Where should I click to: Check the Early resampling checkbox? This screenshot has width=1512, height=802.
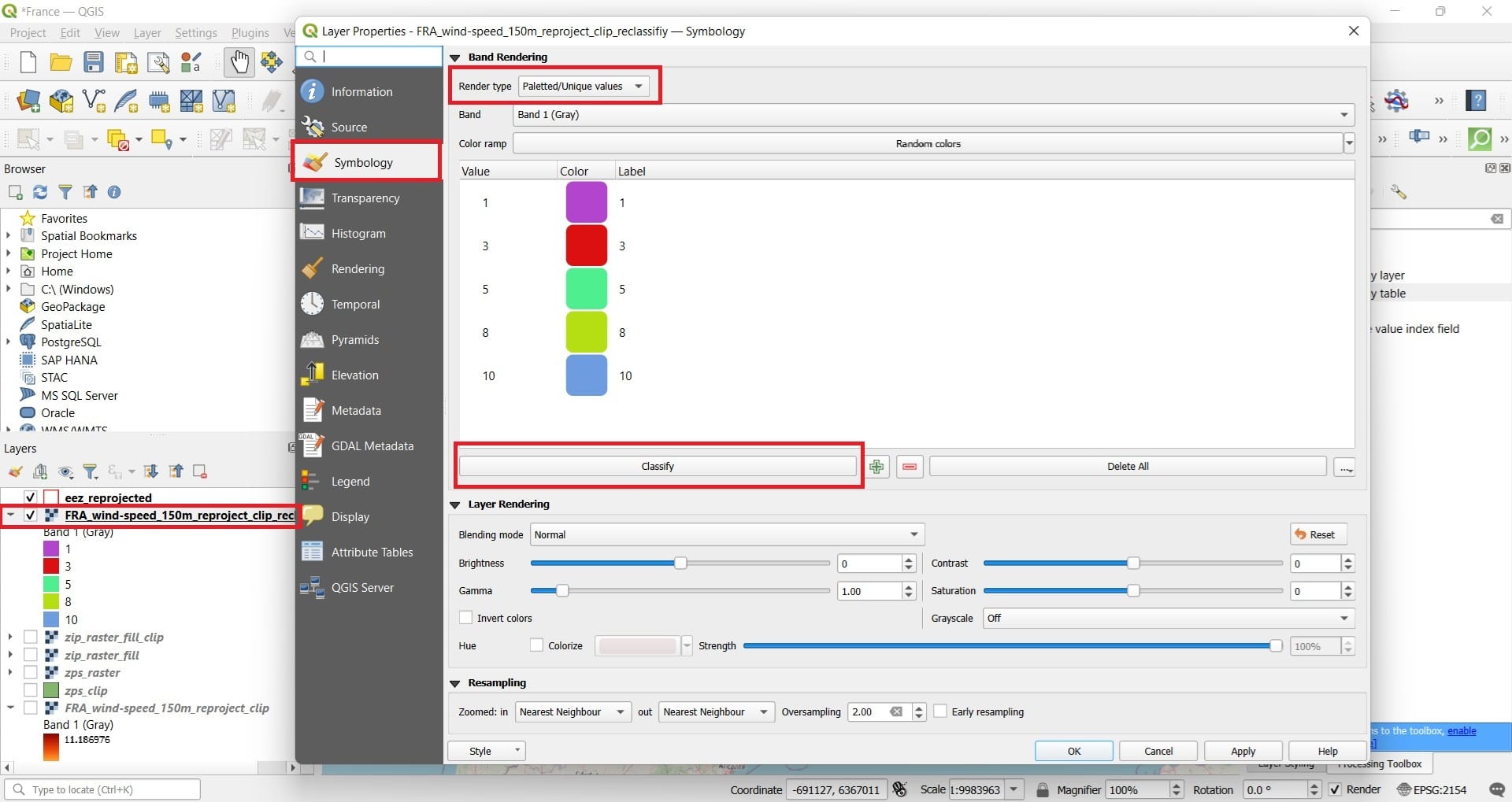[940, 711]
